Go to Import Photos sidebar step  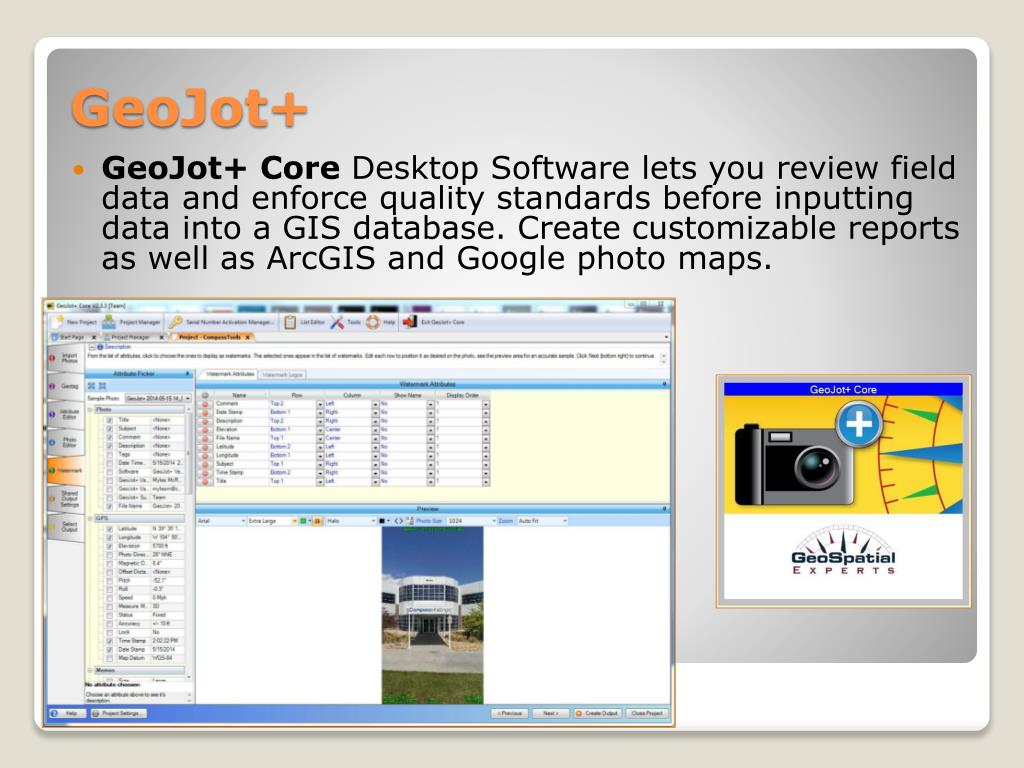[65, 359]
